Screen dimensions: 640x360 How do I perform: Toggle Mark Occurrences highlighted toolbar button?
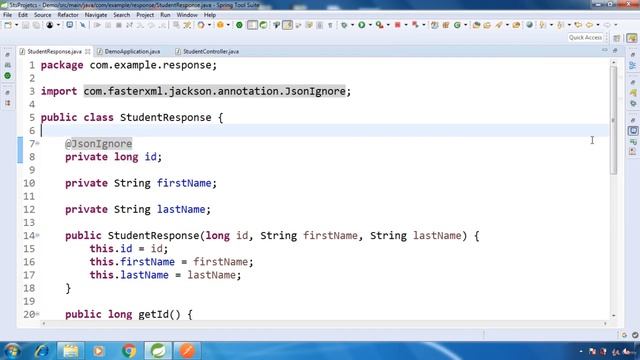pyautogui.click(x=287, y=25)
